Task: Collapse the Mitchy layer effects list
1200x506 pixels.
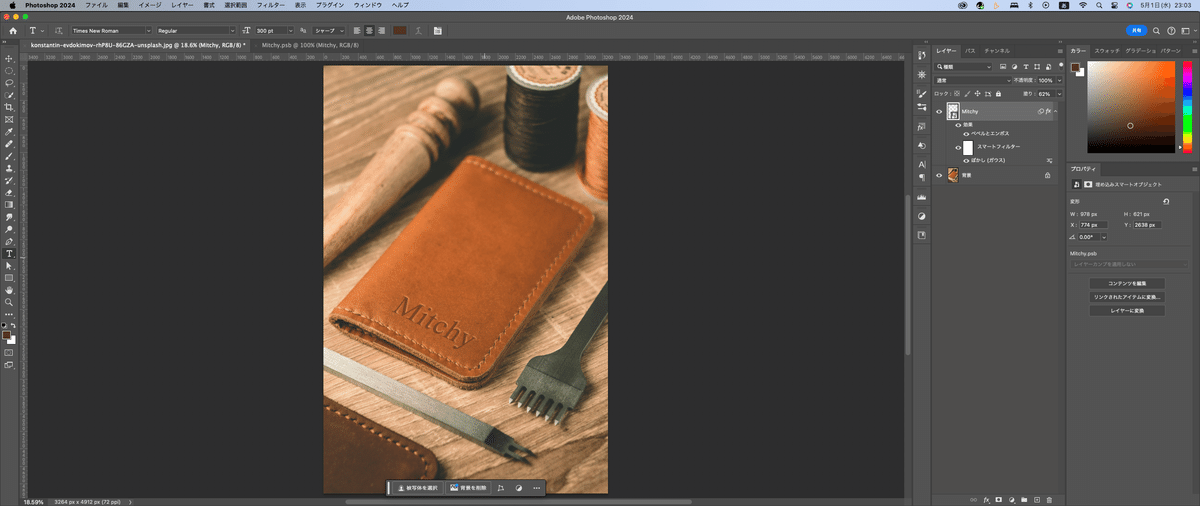Action: (x=1056, y=111)
